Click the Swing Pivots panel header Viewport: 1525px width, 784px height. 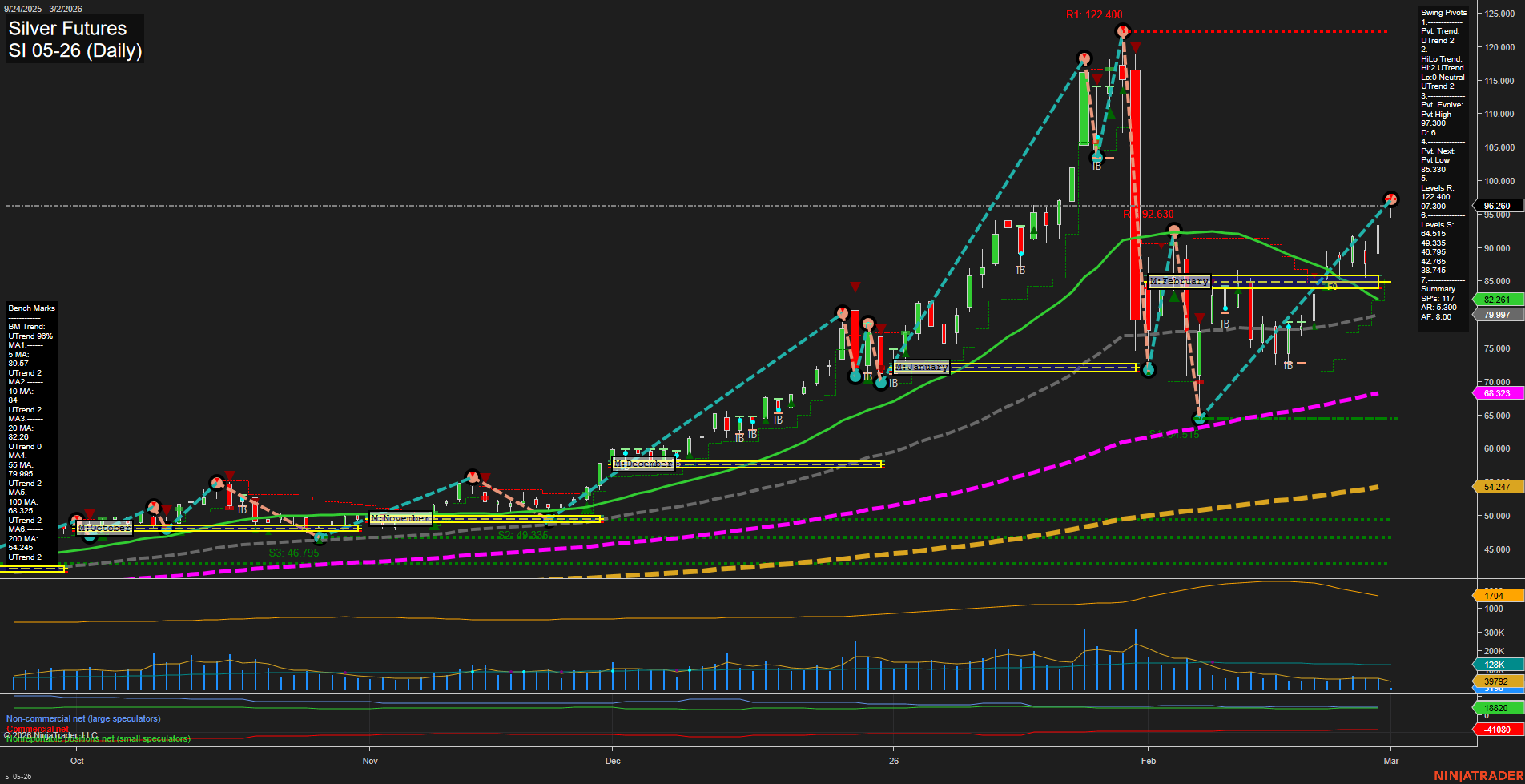point(1443,12)
